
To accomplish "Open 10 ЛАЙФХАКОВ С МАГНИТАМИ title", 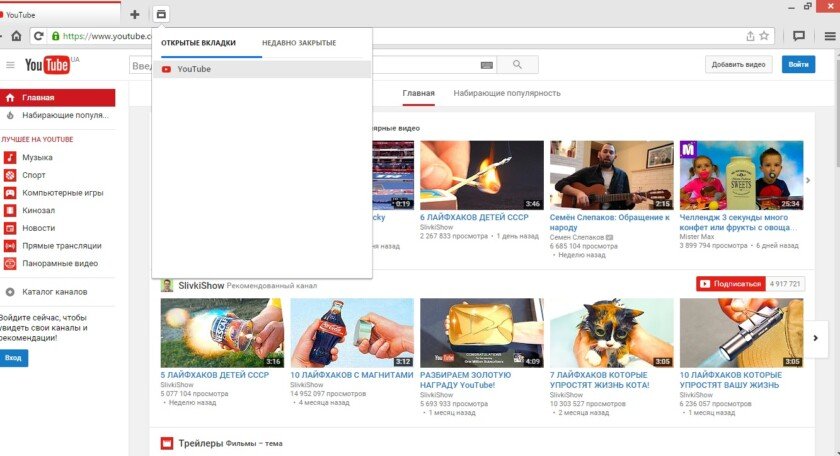I will click(351, 375).
